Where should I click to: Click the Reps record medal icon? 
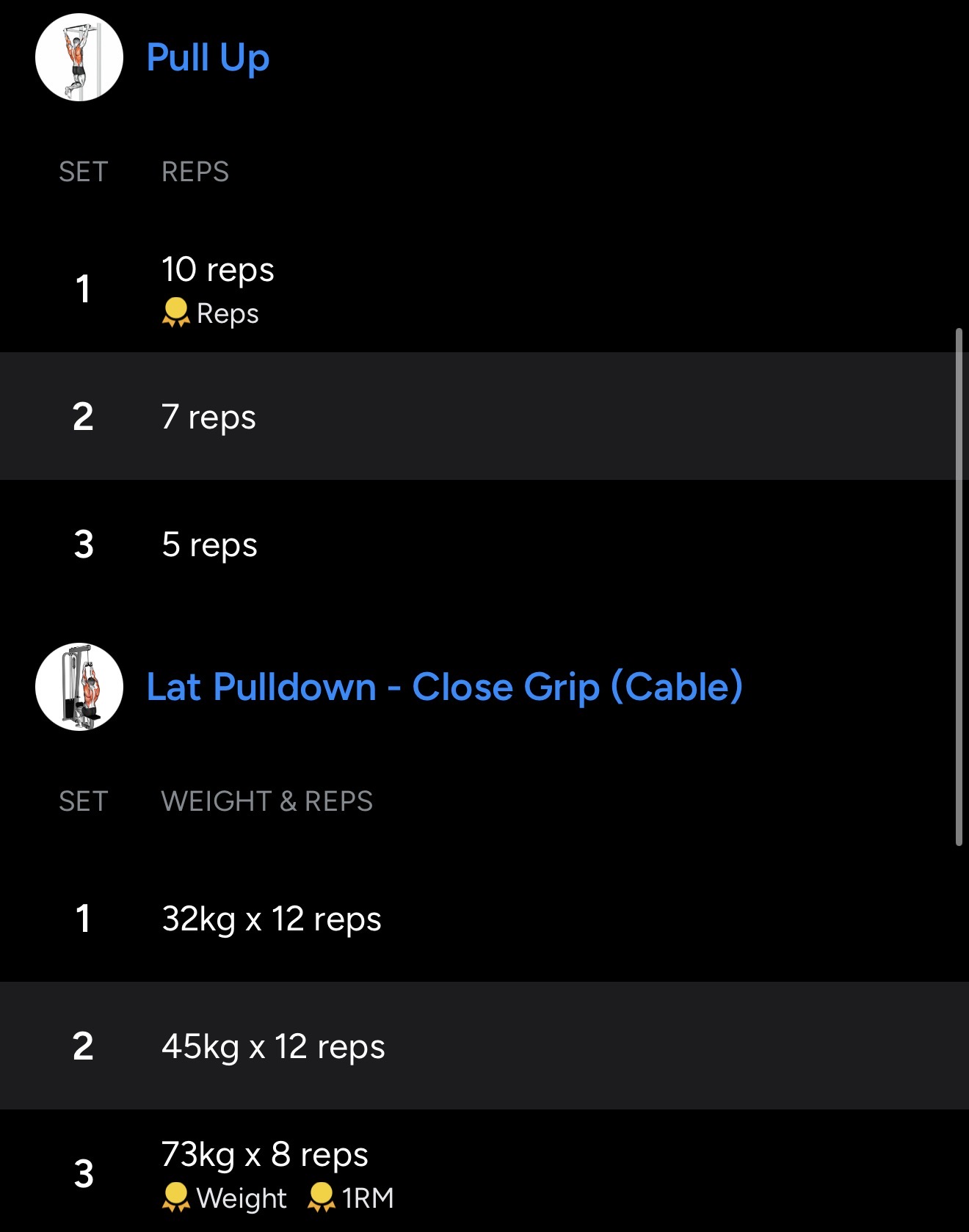(175, 313)
